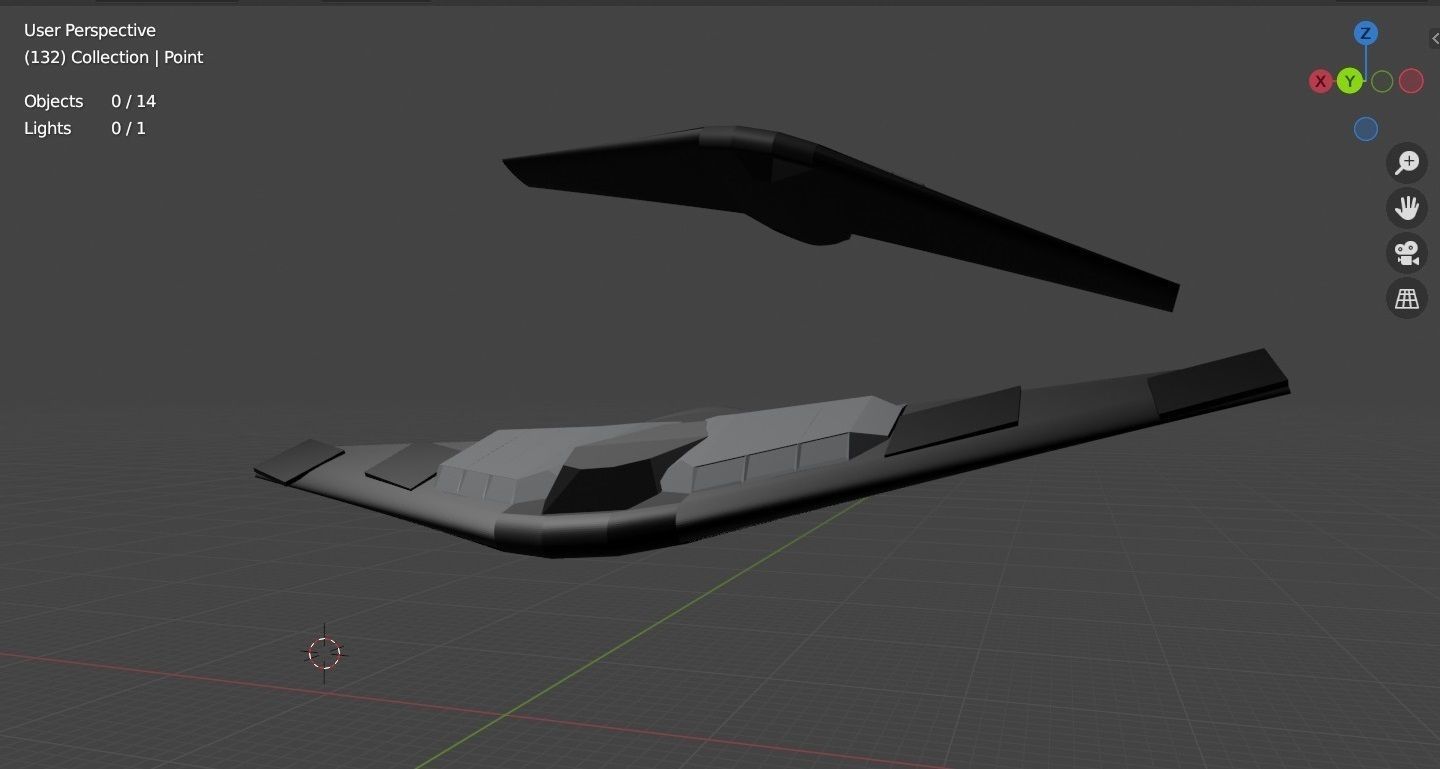Click the negative X axis circle on gizmo
This screenshot has height=769, width=1440.
point(1410,81)
